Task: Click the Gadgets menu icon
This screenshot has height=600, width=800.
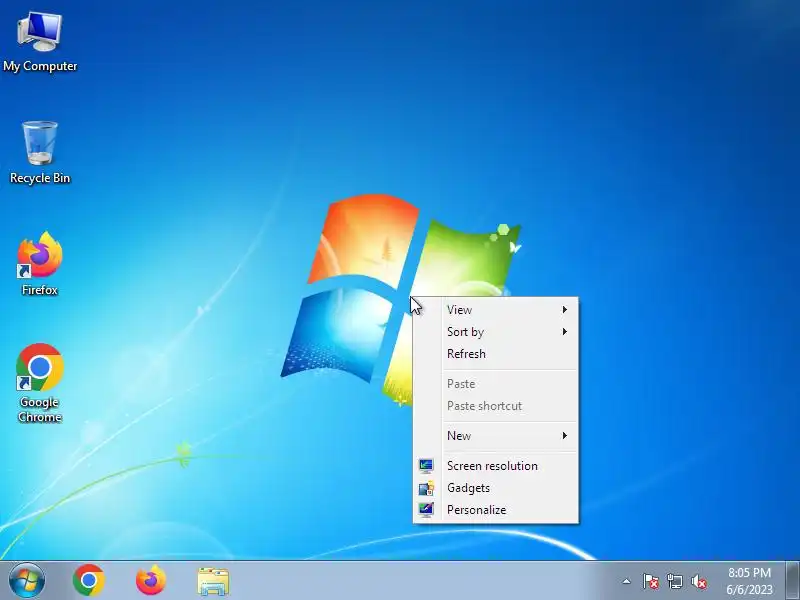Action: point(426,488)
